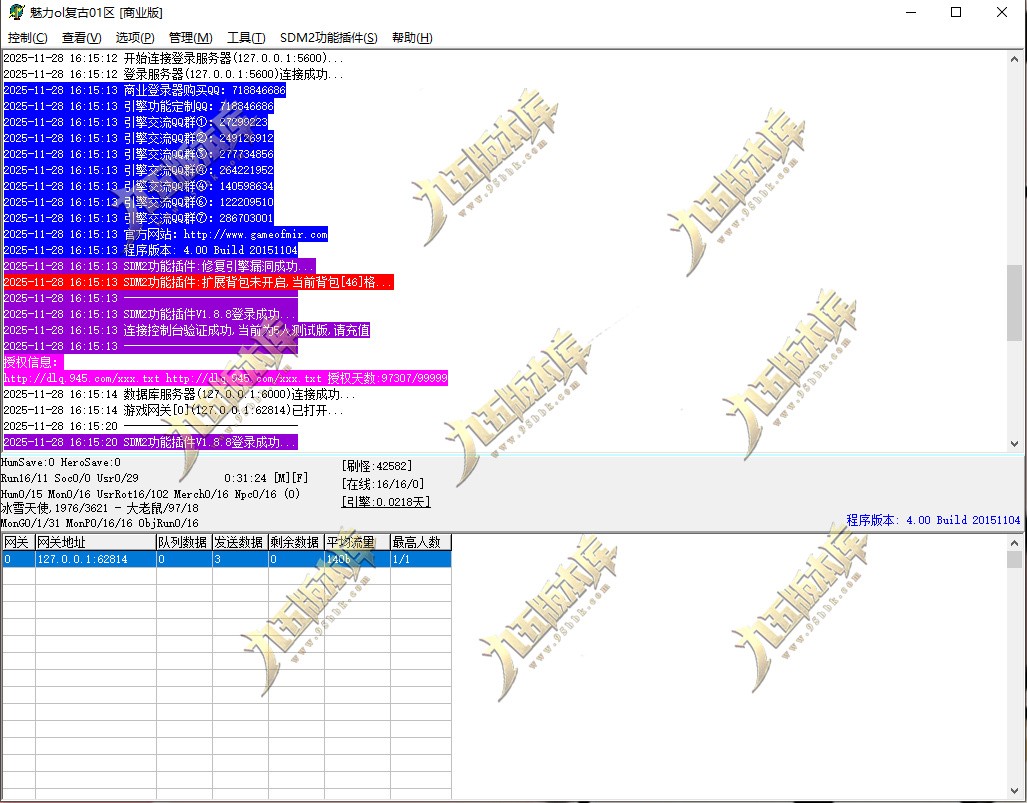Open the 帮助(H) menu
This screenshot has width=1027, height=803.
click(412, 38)
